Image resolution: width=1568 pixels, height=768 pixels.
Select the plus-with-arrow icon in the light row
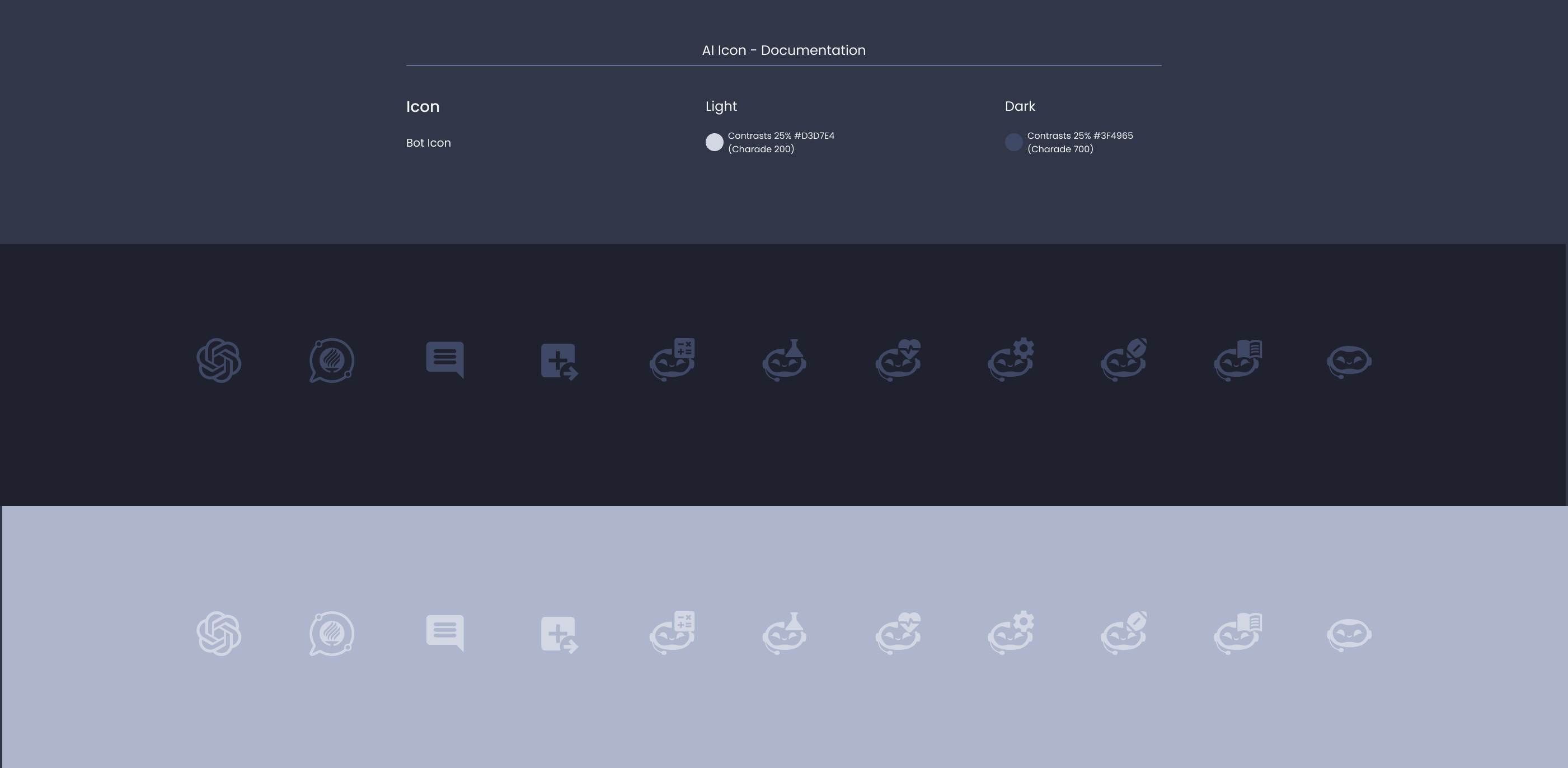pos(560,635)
